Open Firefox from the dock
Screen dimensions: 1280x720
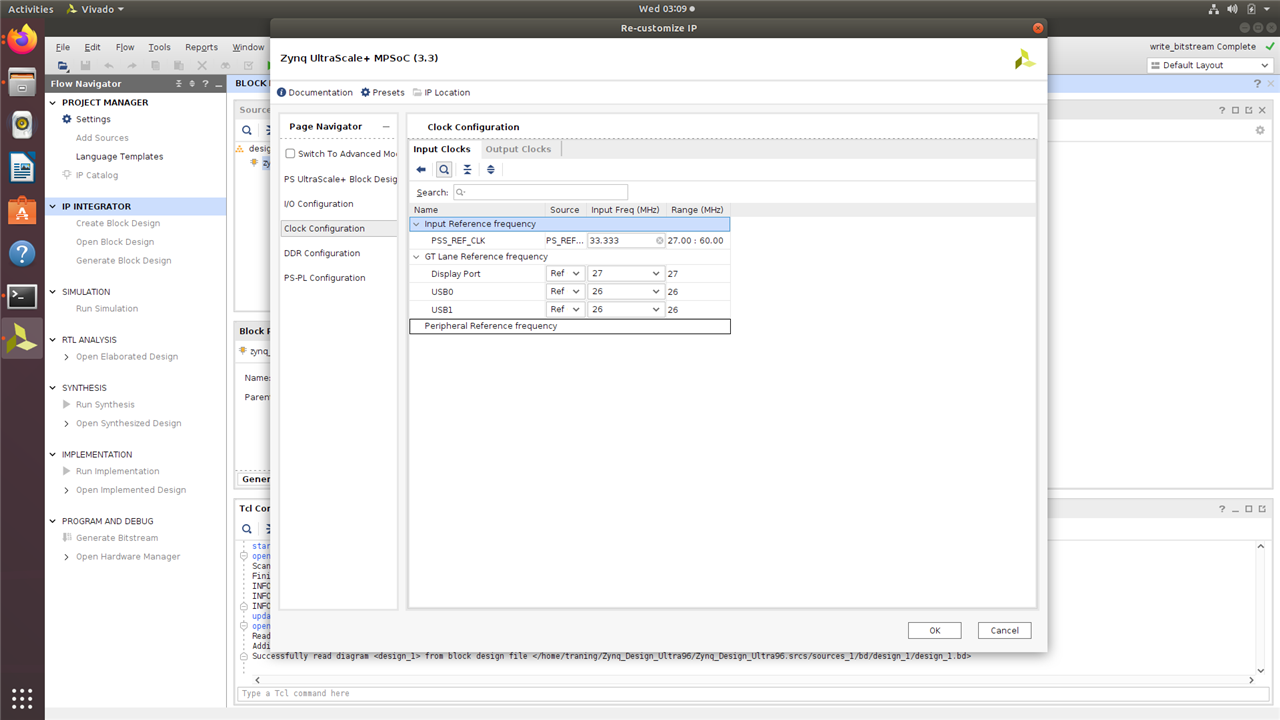pos(22,39)
